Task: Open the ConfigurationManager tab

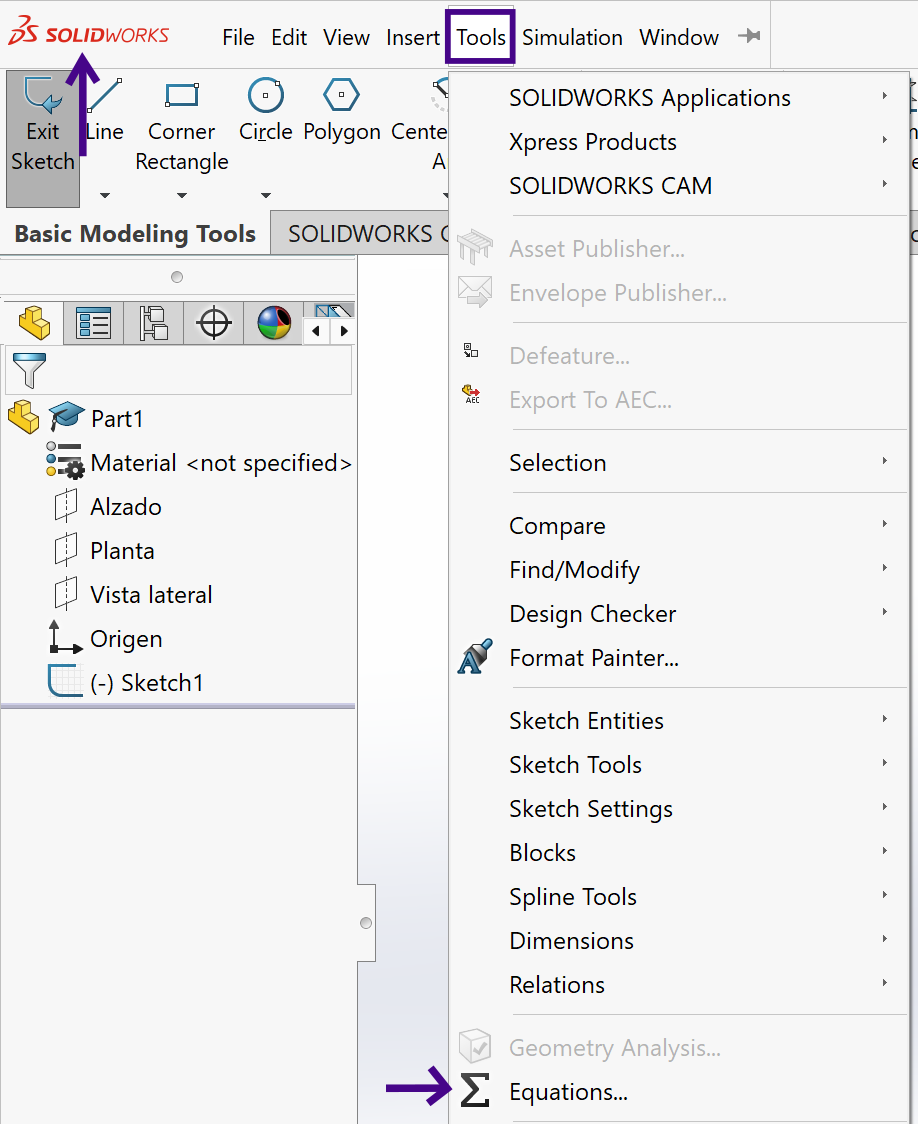Action: pyautogui.click(x=153, y=323)
